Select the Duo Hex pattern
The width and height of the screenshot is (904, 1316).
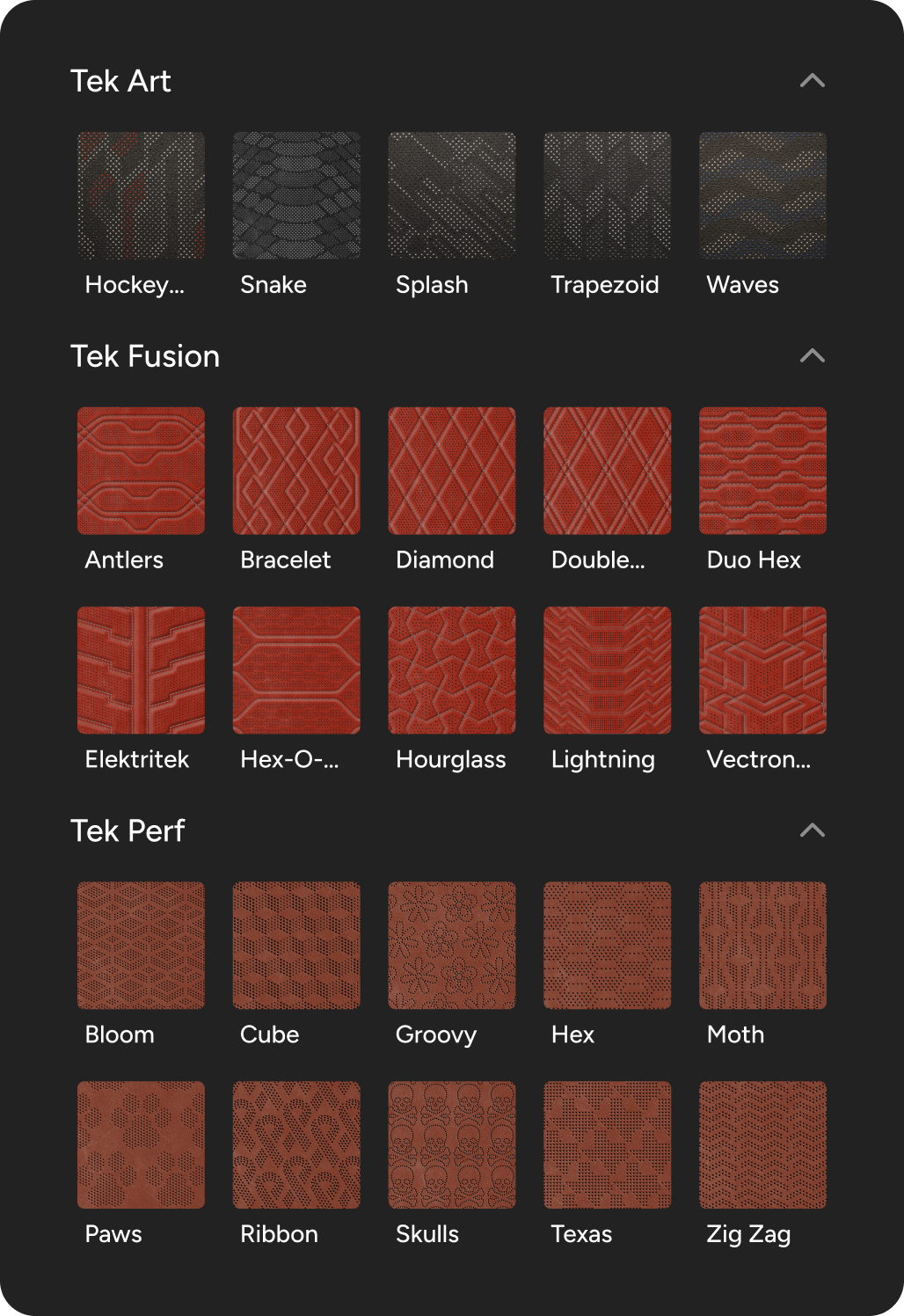click(x=762, y=471)
